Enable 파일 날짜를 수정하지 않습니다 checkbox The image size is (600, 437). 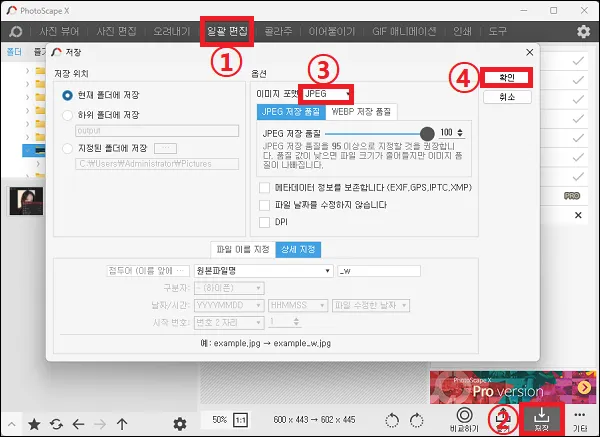(264, 205)
